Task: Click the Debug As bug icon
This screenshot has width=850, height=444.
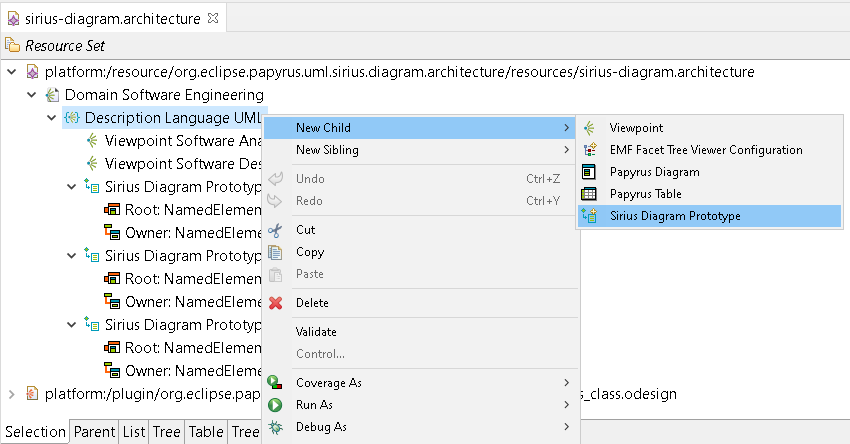Action: pos(275,427)
